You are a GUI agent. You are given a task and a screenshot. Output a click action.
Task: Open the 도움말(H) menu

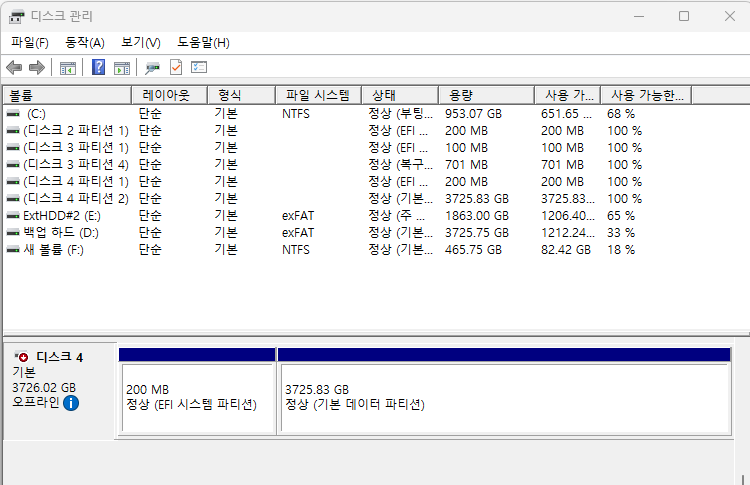pos(203,43)
